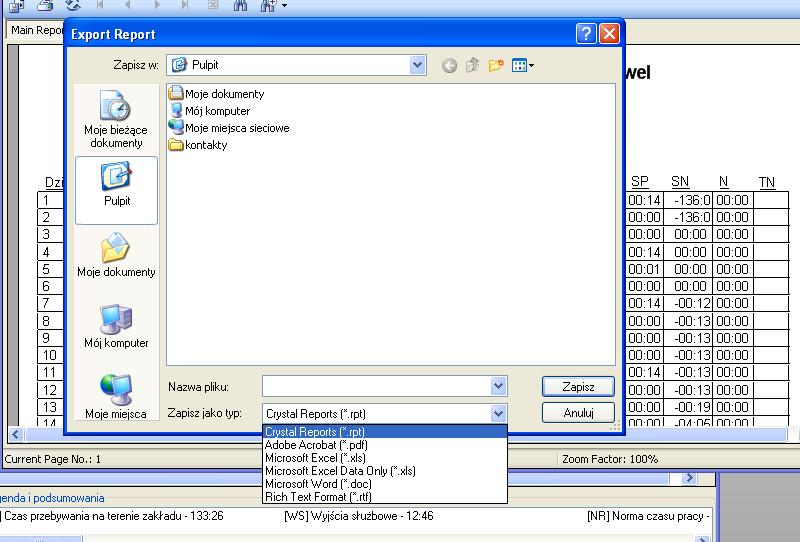
Task: Expand the Nazwa pliku dropdown arrow
Action: [x=498, y=386]
